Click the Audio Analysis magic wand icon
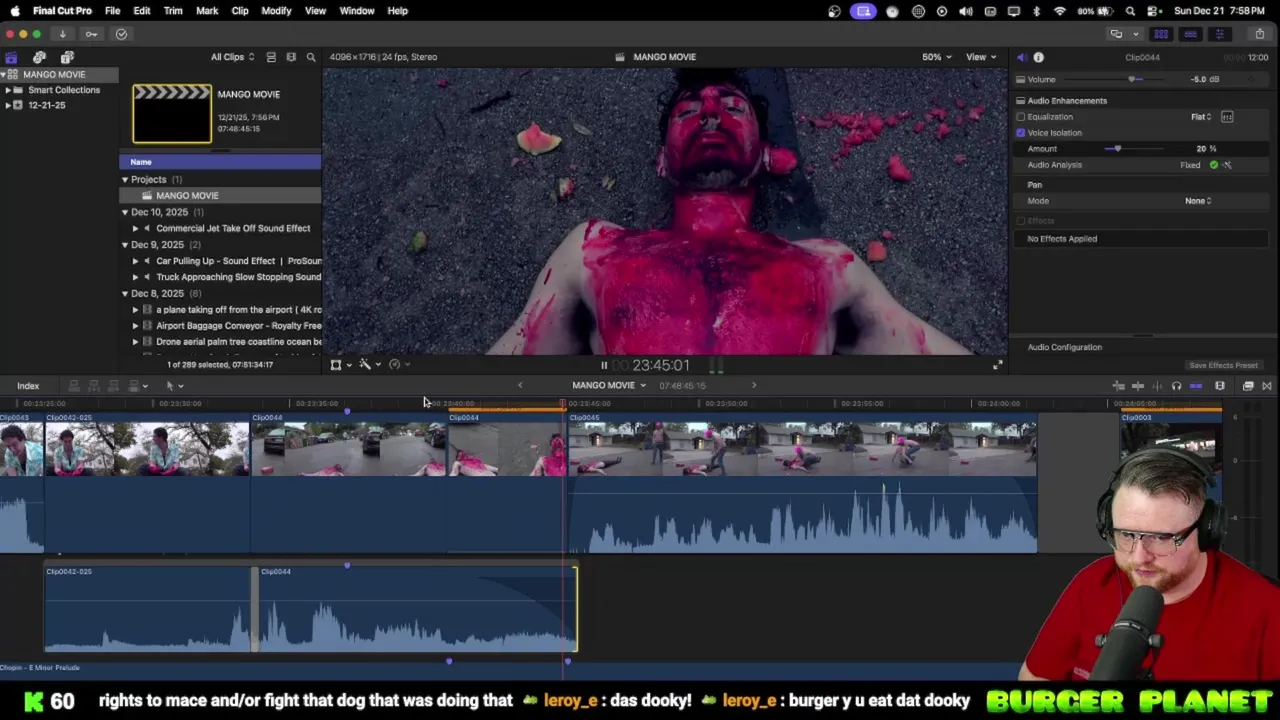This screenshot has height=720, width=1280. pos(1227,165)
